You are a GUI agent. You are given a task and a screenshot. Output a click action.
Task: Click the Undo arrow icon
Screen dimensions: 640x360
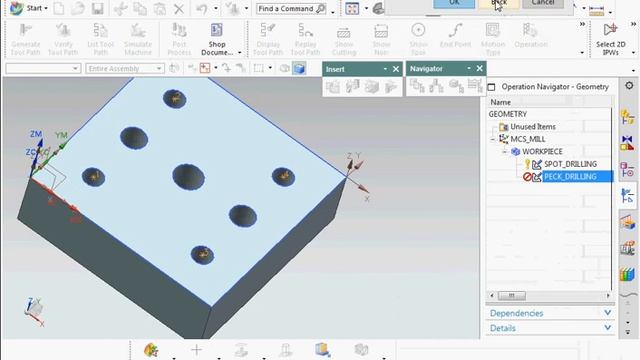[x=202, y=8]
